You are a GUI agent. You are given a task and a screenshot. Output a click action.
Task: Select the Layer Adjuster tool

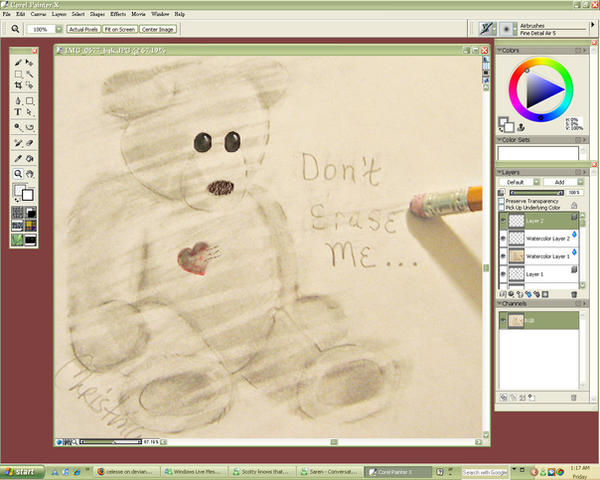tap(29, 62)
